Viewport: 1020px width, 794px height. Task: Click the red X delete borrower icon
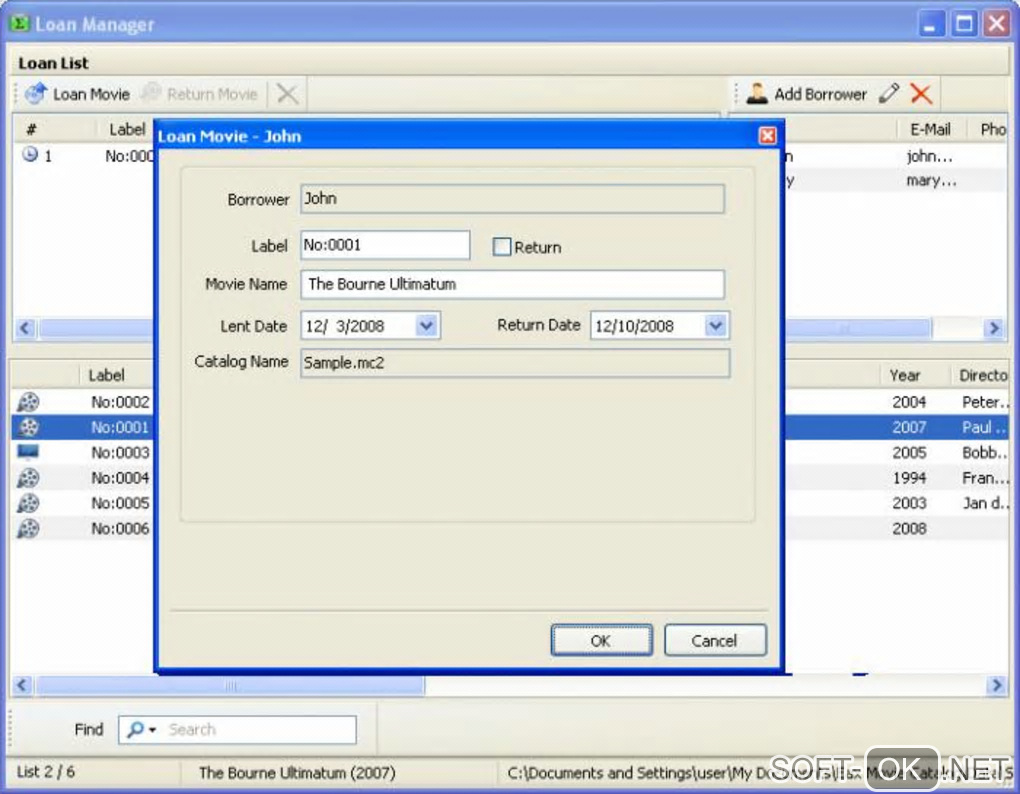coord(921,94)
